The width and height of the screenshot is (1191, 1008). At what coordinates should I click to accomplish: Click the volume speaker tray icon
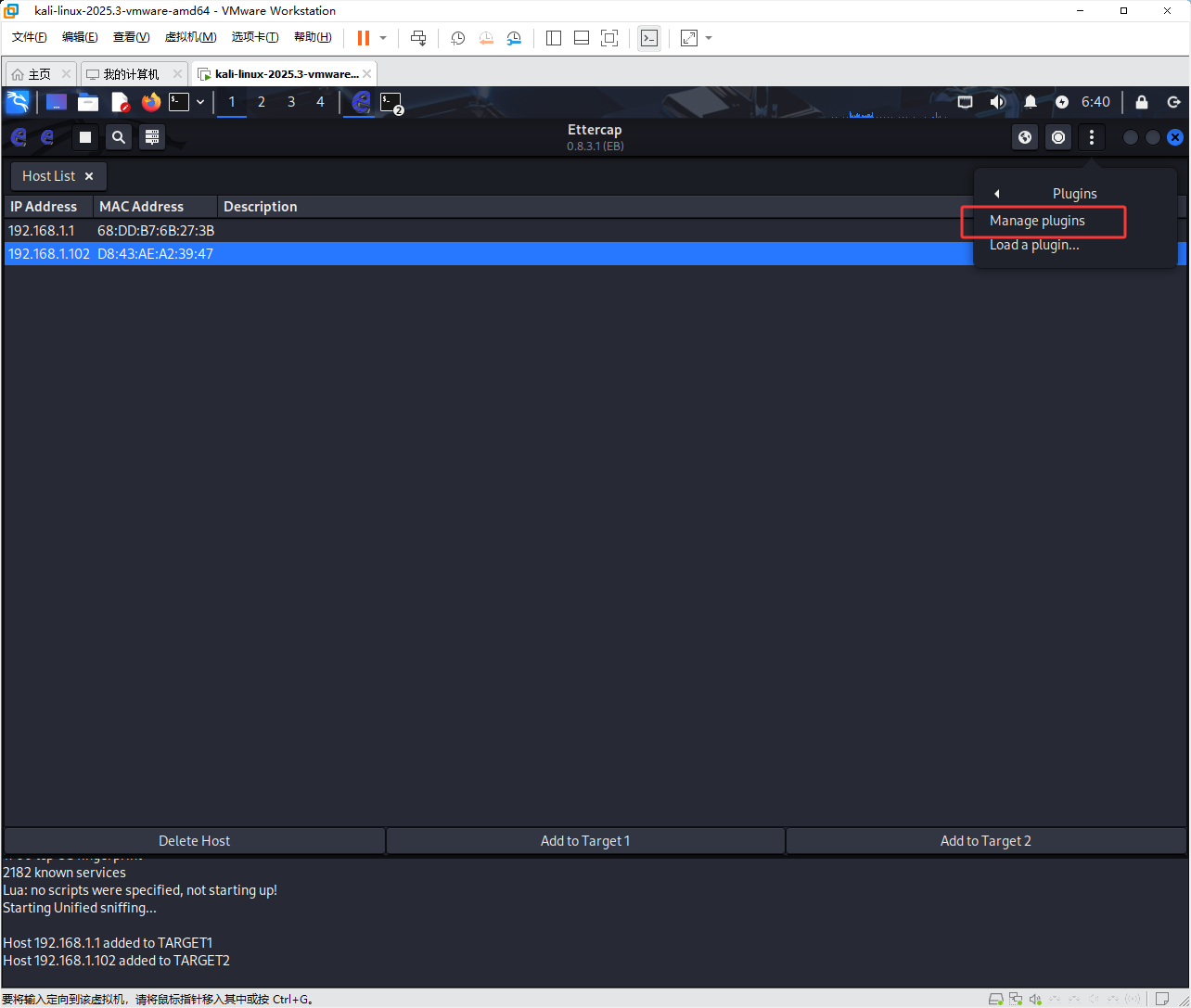point(997,102)
